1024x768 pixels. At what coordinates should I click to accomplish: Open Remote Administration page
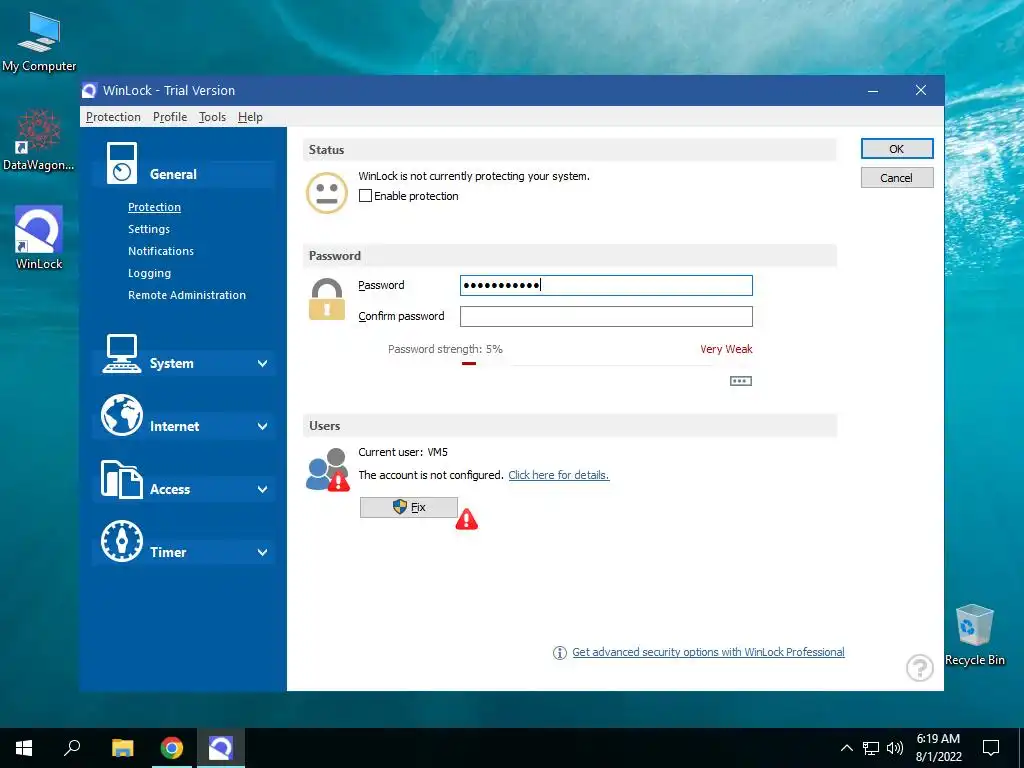click(187, 295)
